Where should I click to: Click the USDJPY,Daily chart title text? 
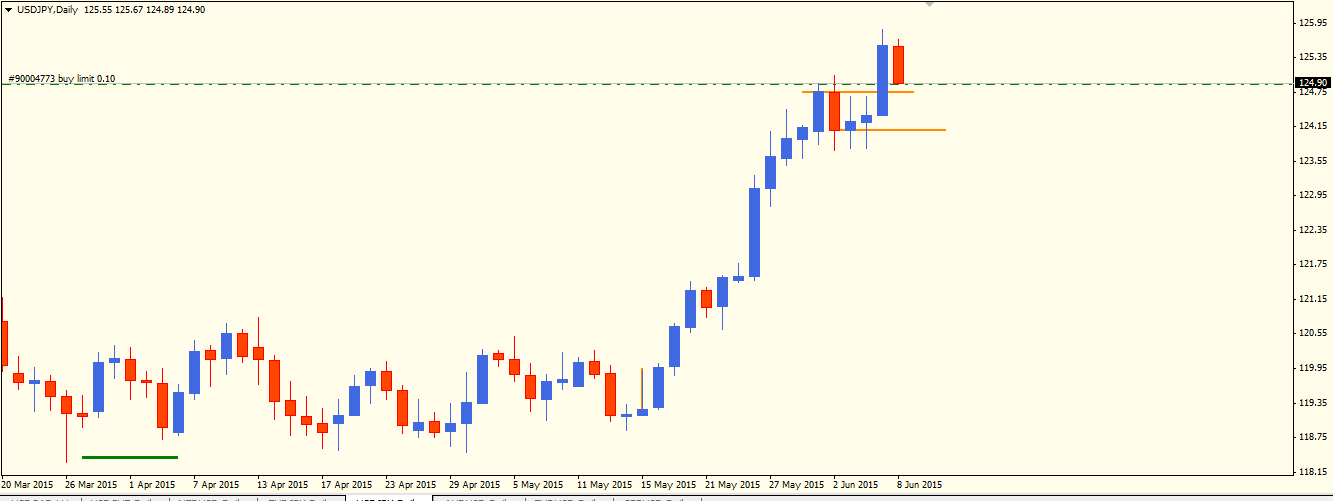(48, 10)
